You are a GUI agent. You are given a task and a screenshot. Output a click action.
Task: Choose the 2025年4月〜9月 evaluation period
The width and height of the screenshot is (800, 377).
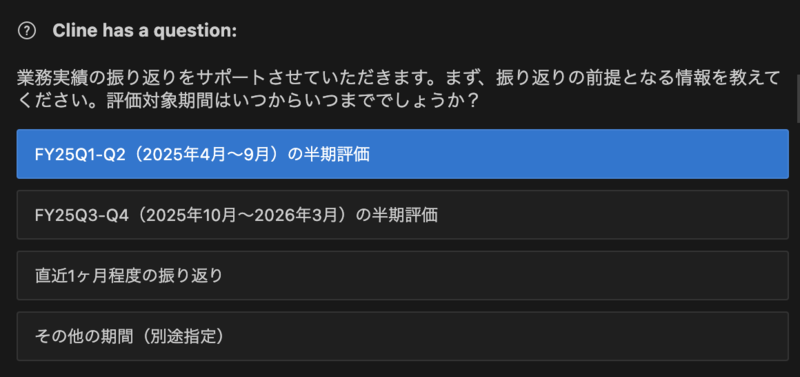tap(403, 154)
